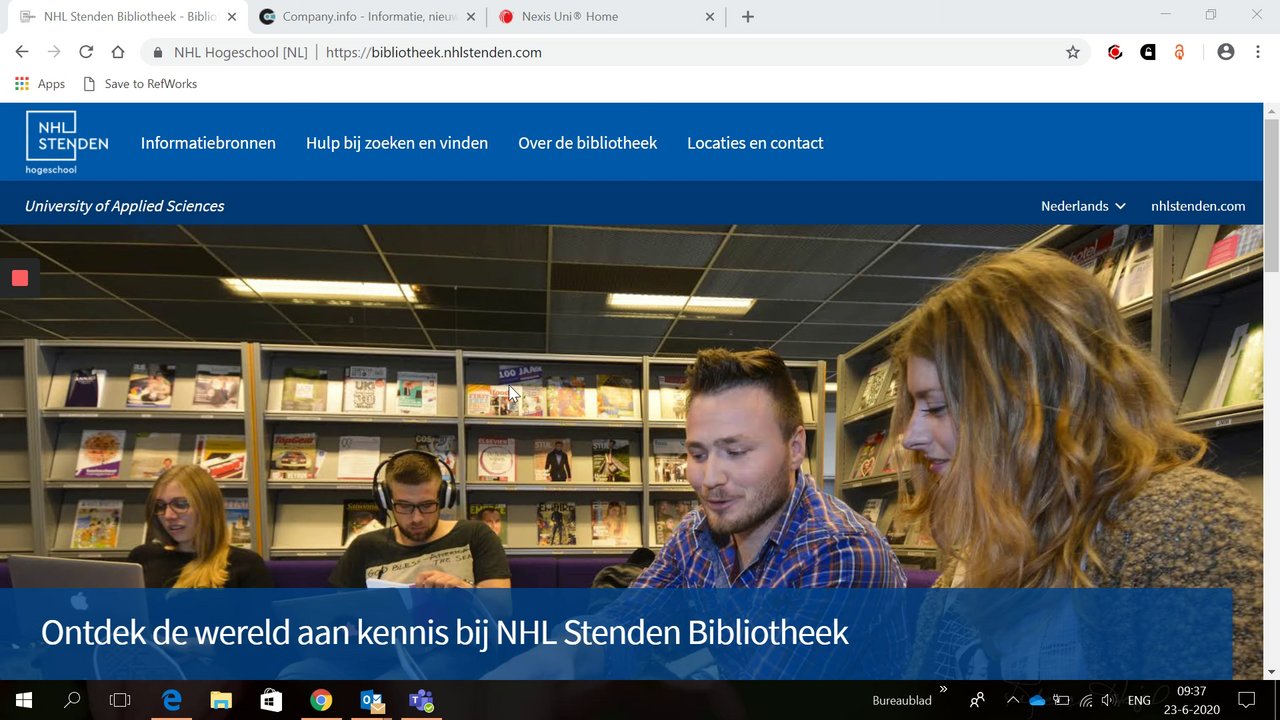The image size is (1280, 720).
Task: Expand the Nederlands language dropdown
Action: [x=1083, y=206]
